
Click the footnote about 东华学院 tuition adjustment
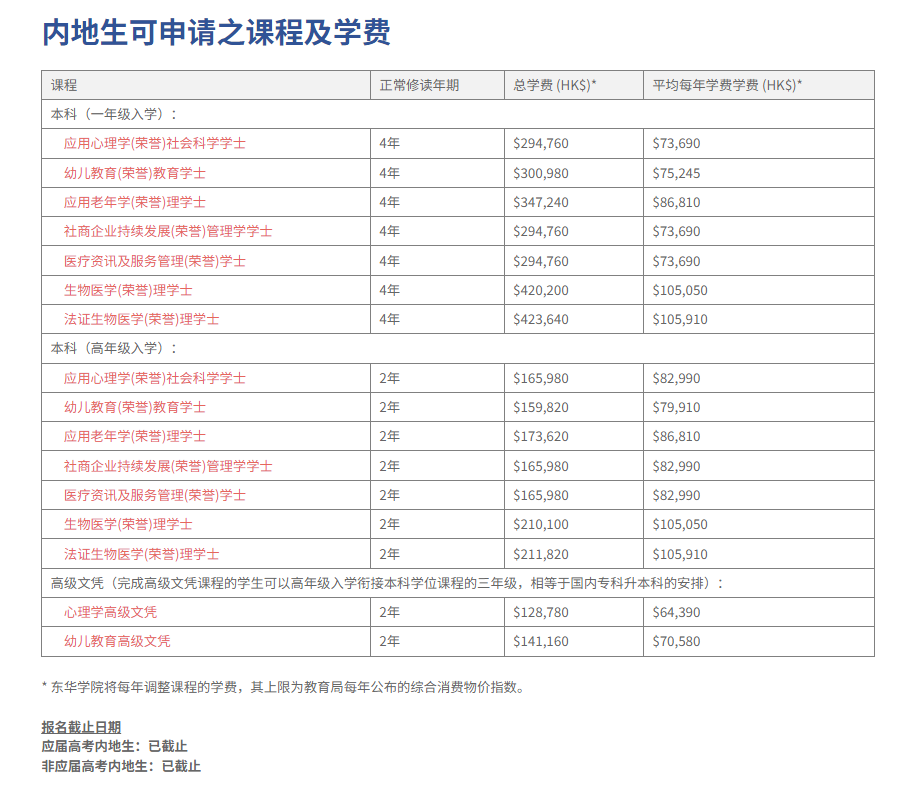click(284, 687)
